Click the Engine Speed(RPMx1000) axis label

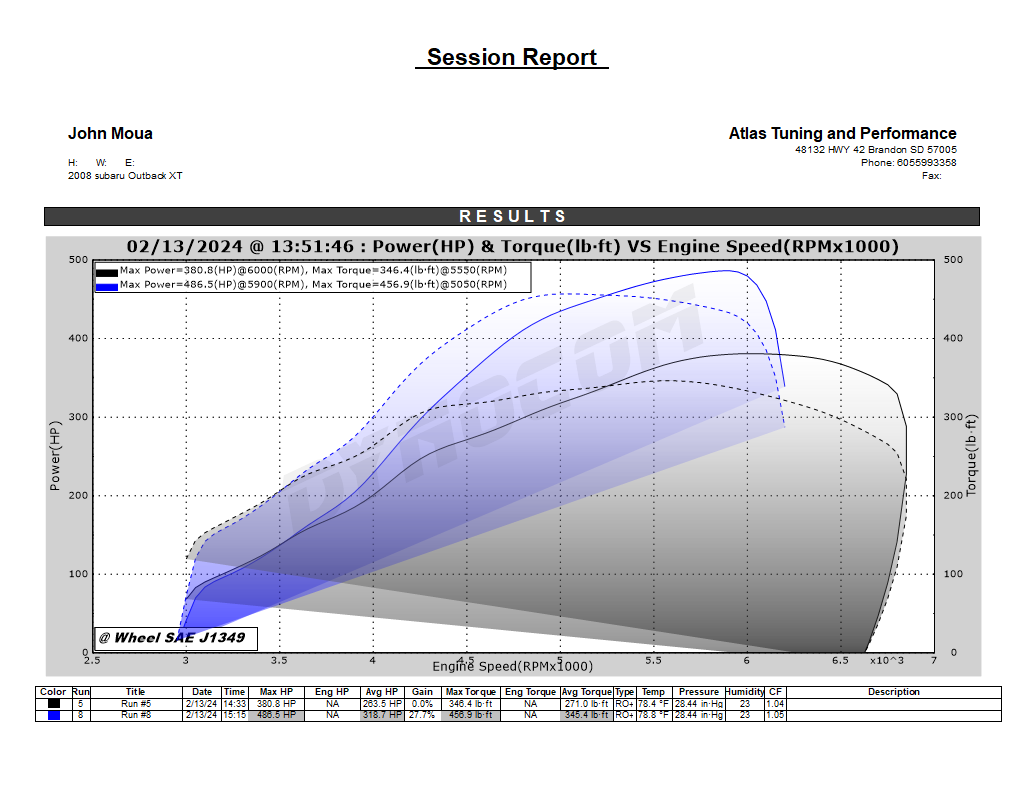pos(512,666)
